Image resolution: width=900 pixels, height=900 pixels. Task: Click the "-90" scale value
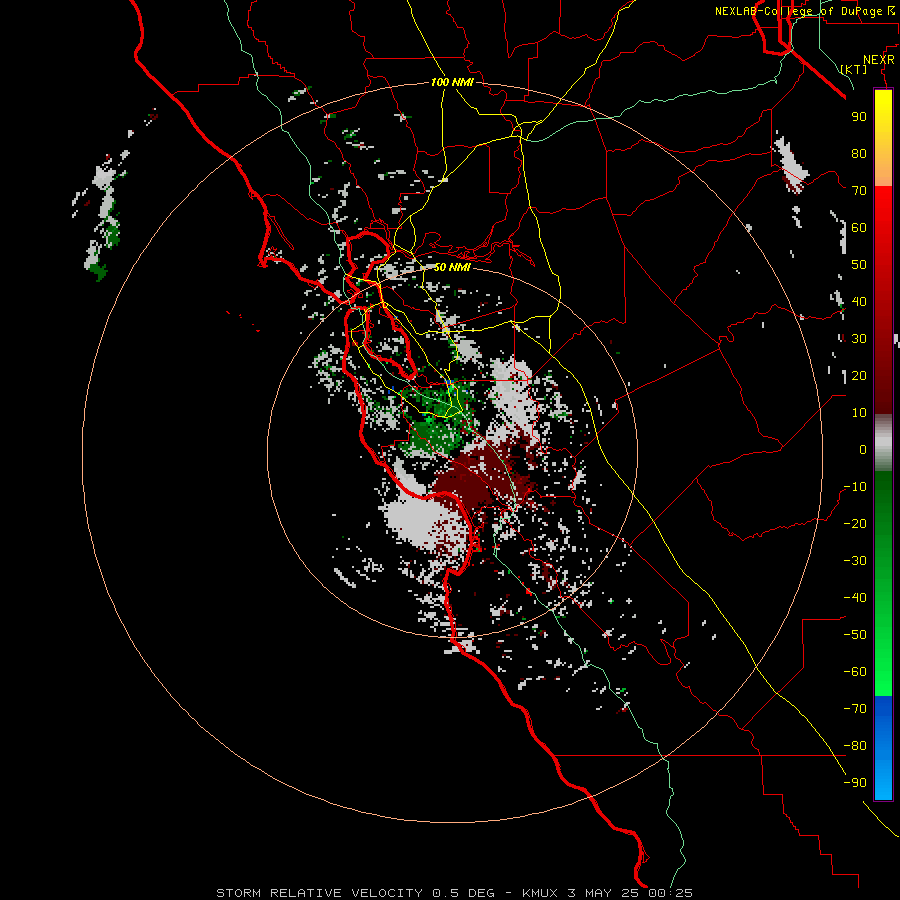coord(855,783)
